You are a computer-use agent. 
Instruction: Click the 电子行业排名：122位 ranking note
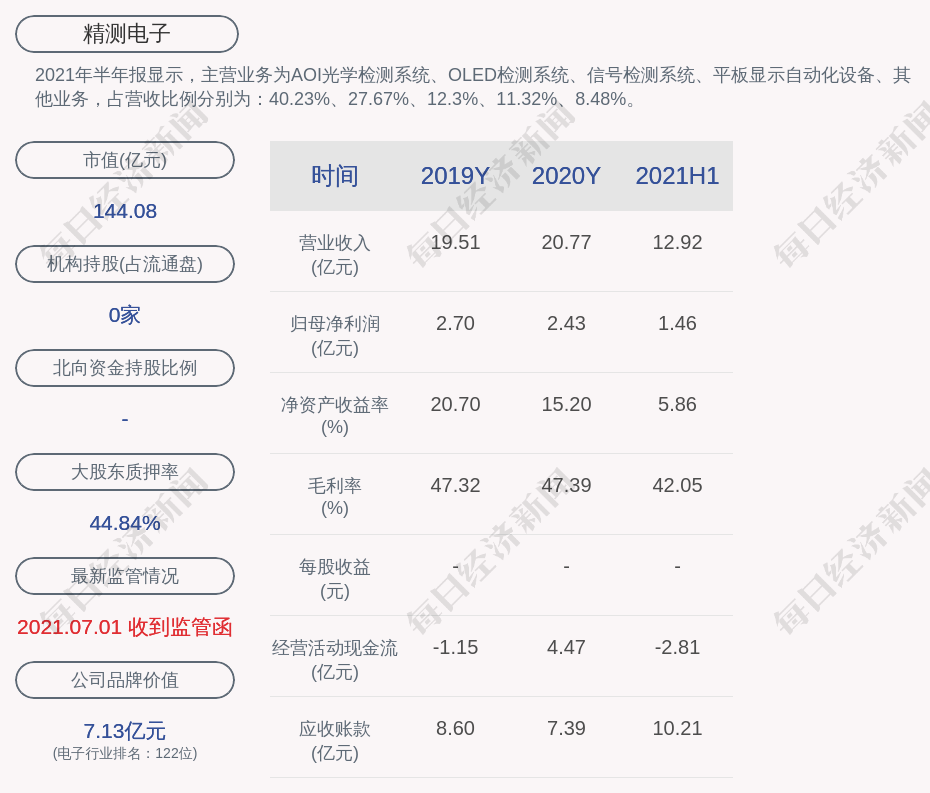point(125,753)
